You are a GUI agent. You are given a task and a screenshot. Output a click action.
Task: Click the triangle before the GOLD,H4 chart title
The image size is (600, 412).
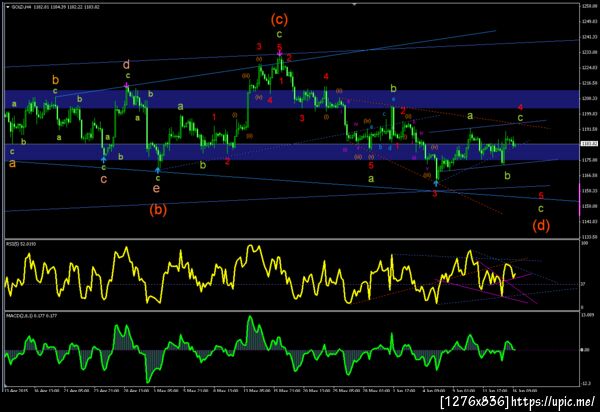tap(8, 7)
